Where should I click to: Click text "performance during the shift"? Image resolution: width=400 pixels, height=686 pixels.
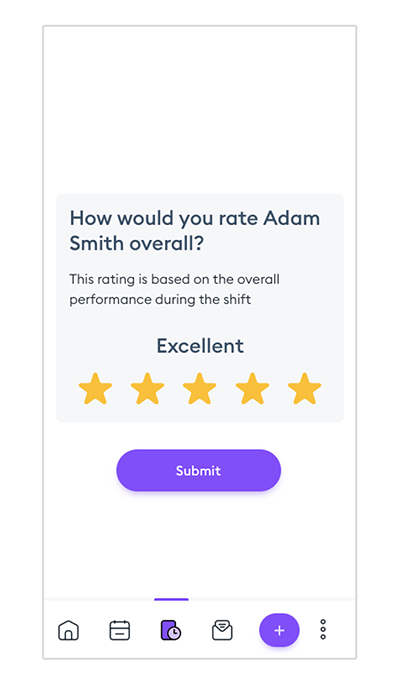[160, 299]
